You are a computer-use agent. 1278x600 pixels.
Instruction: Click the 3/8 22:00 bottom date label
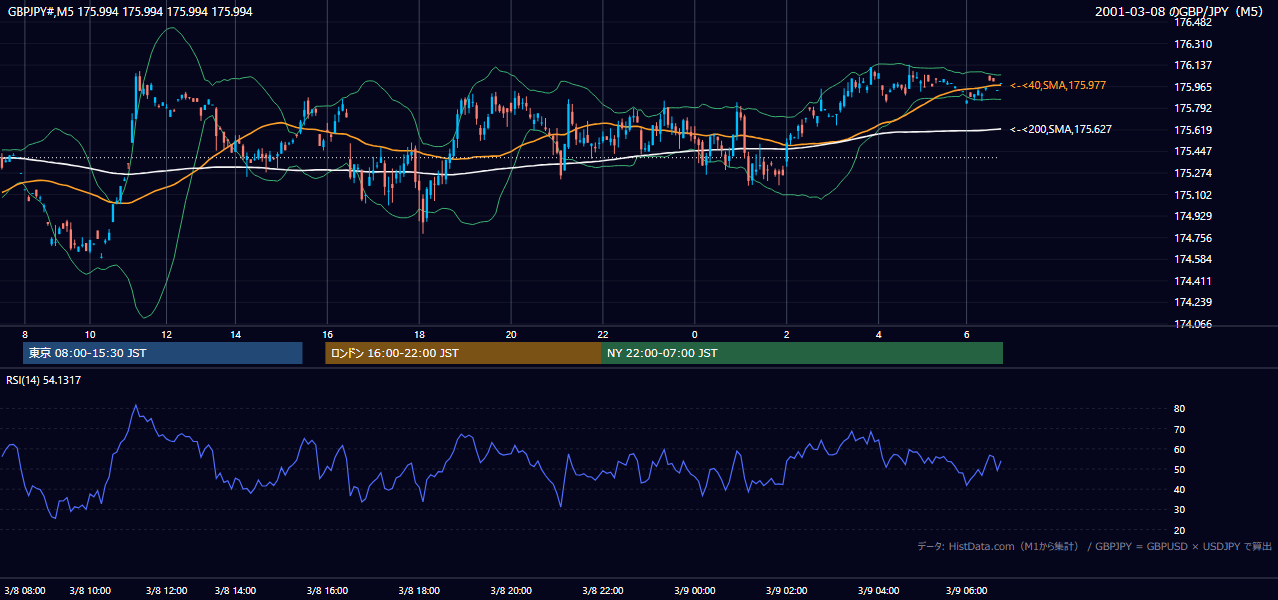pos(603,590)
